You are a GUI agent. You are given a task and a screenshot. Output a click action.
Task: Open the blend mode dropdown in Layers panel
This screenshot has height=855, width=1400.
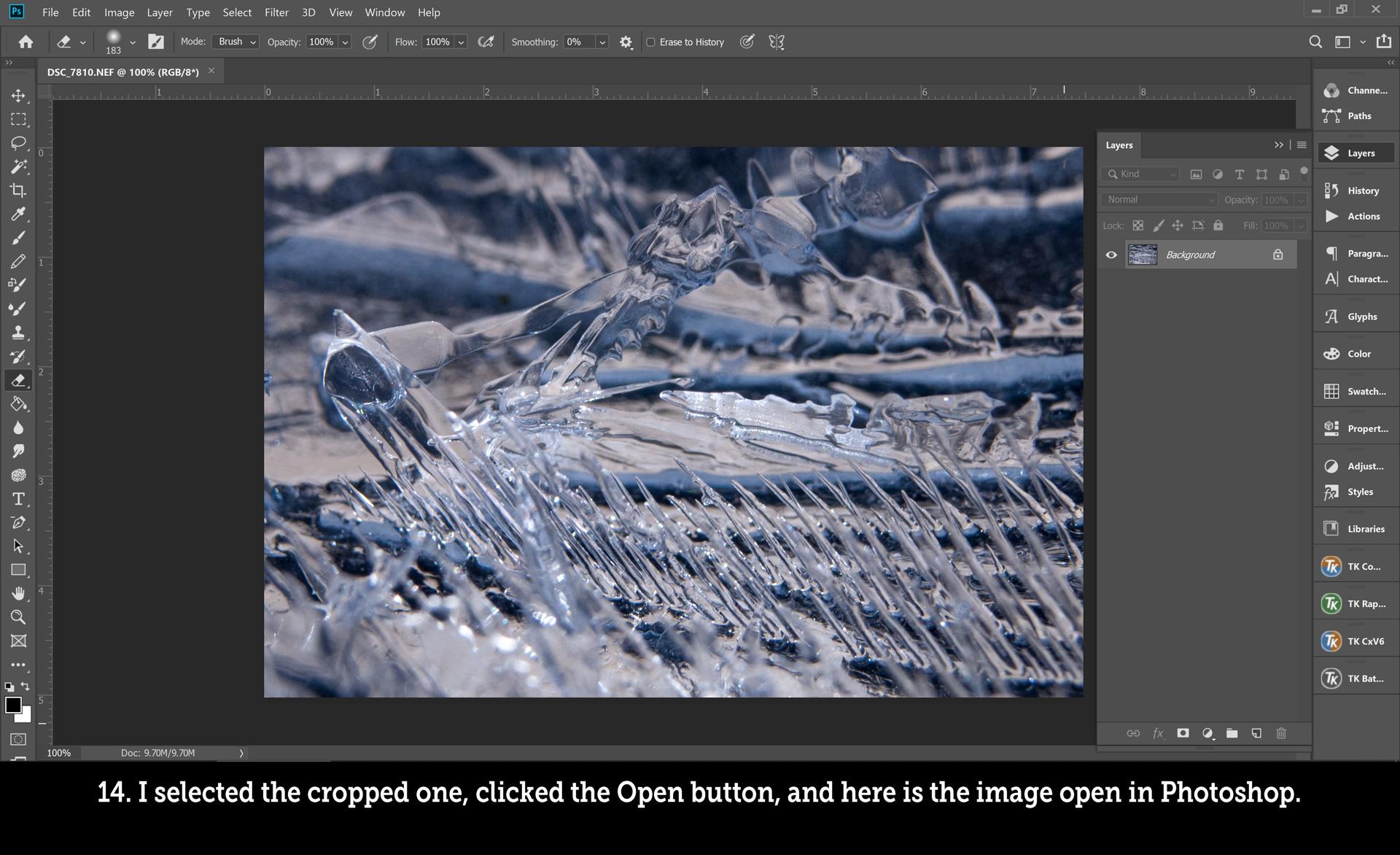tap(1158, 199)
